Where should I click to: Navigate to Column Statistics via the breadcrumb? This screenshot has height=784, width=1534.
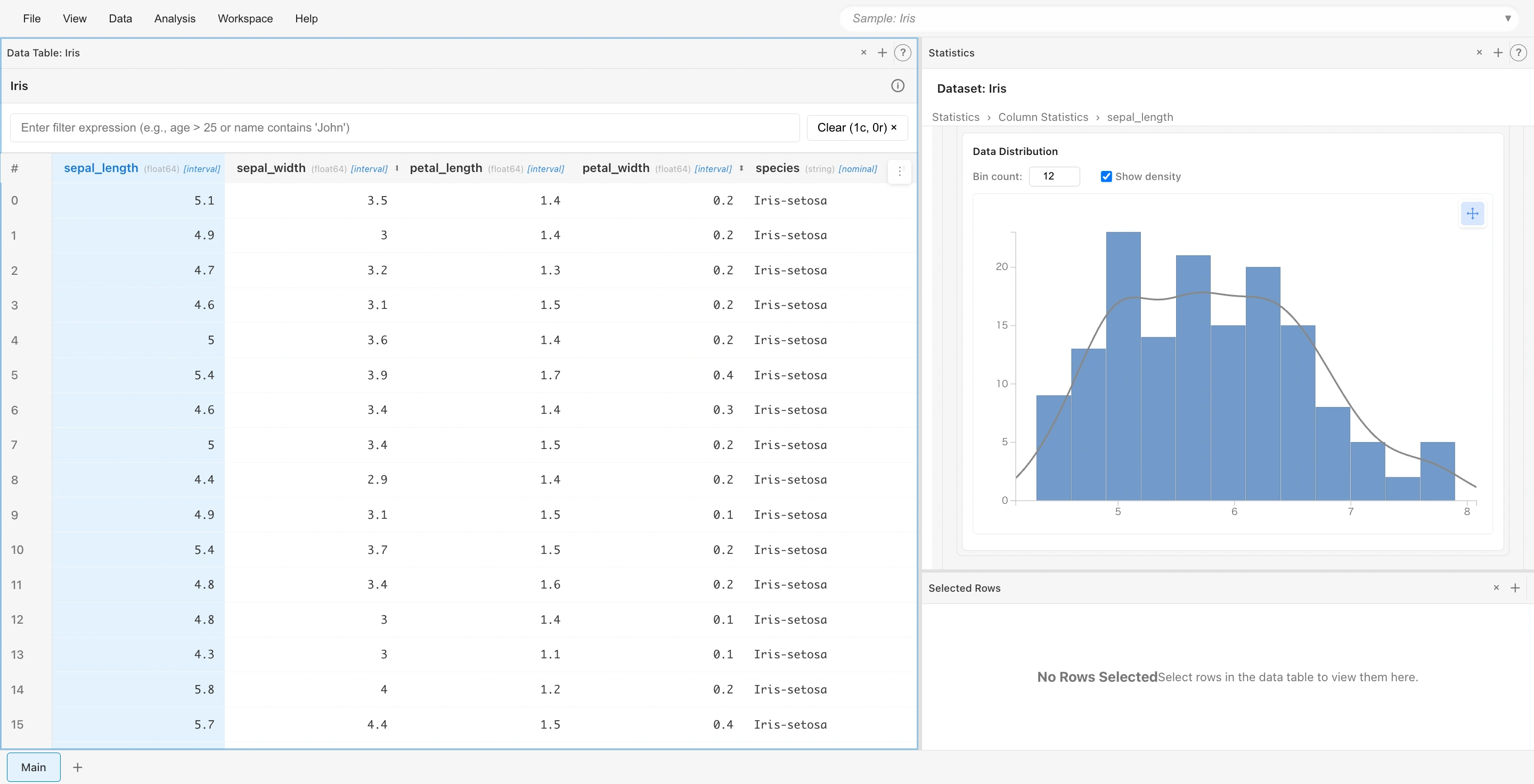(1043, 117)
